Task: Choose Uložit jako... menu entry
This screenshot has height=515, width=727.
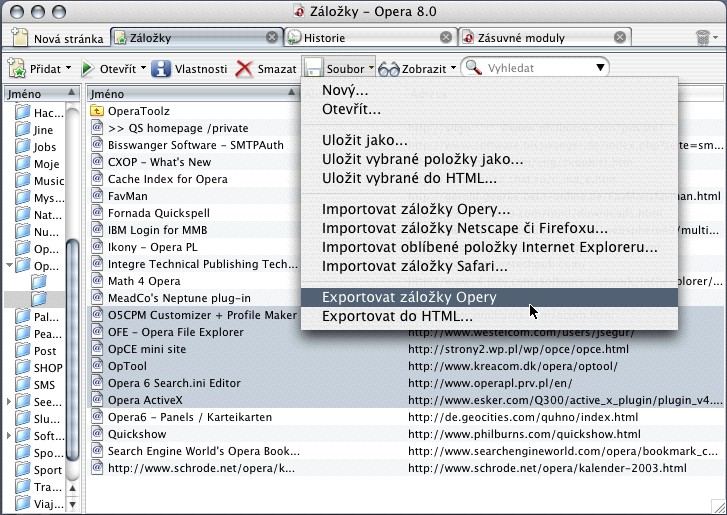Action: 489,140
